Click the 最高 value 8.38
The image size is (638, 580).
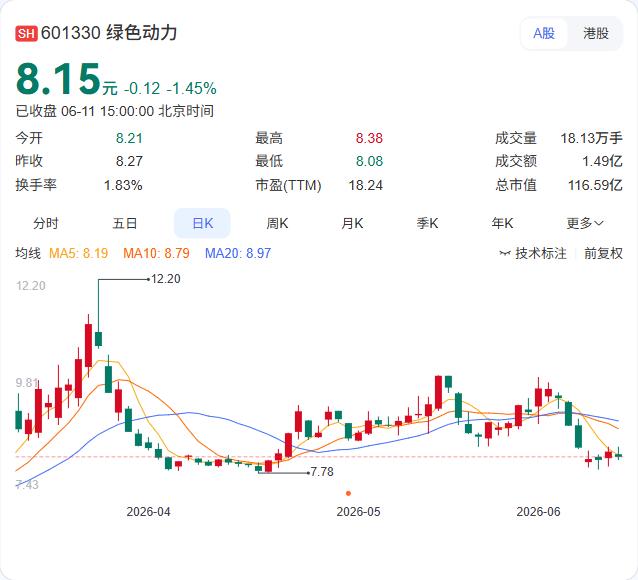(369, 138)
